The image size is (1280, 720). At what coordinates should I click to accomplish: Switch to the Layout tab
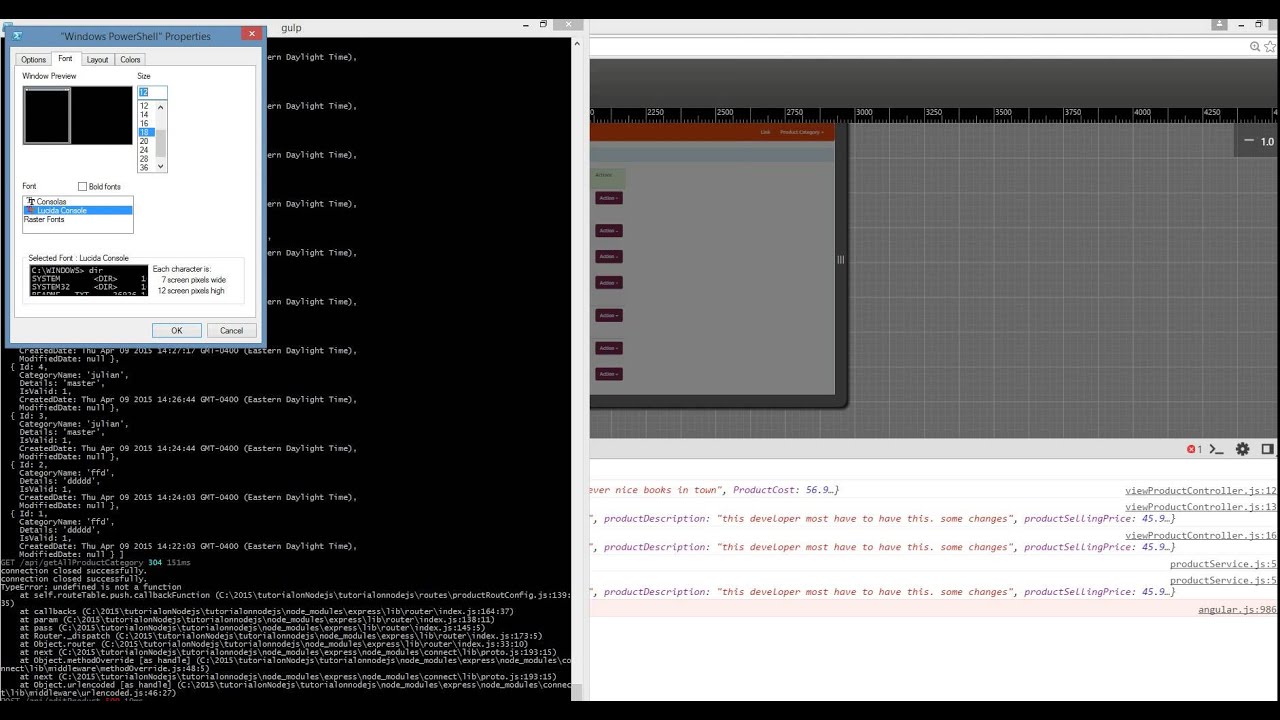97,60
